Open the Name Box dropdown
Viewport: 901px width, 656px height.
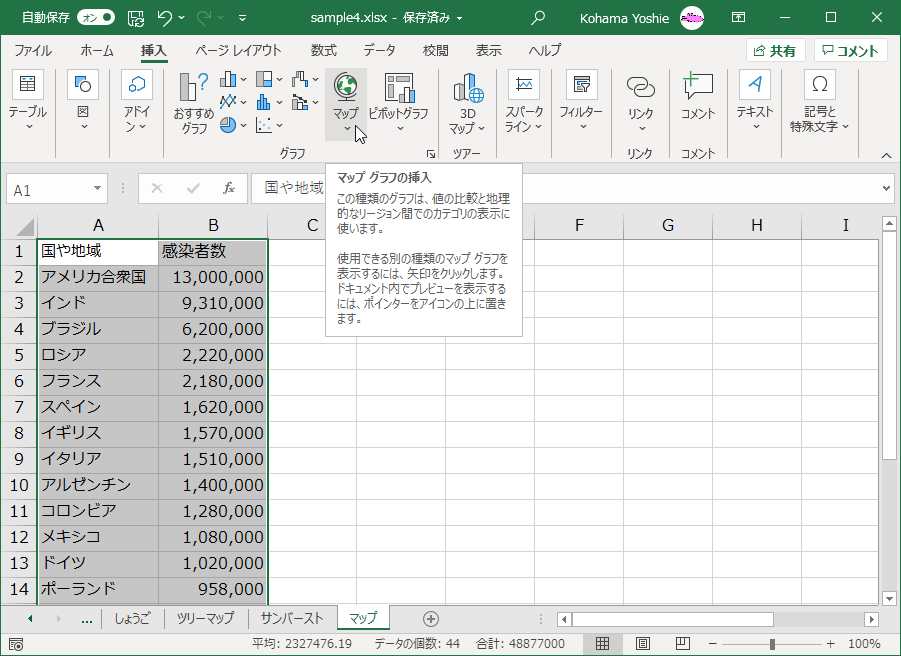tap(95, 188)
